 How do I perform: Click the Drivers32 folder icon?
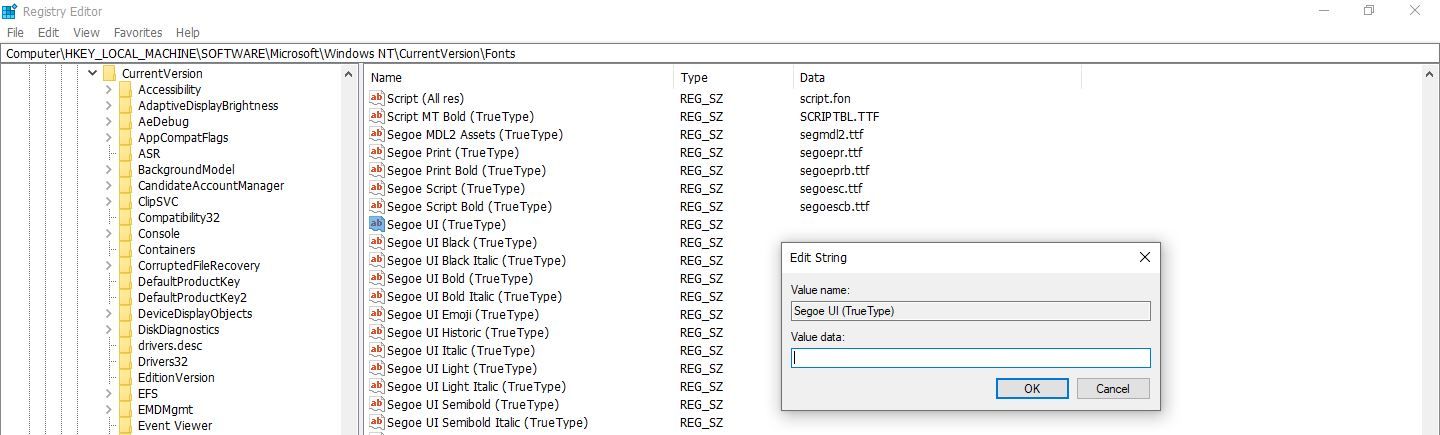[125, 361]
